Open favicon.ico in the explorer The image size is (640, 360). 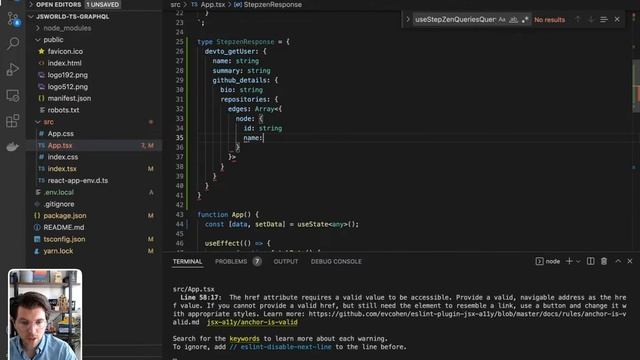pos(65,51)
